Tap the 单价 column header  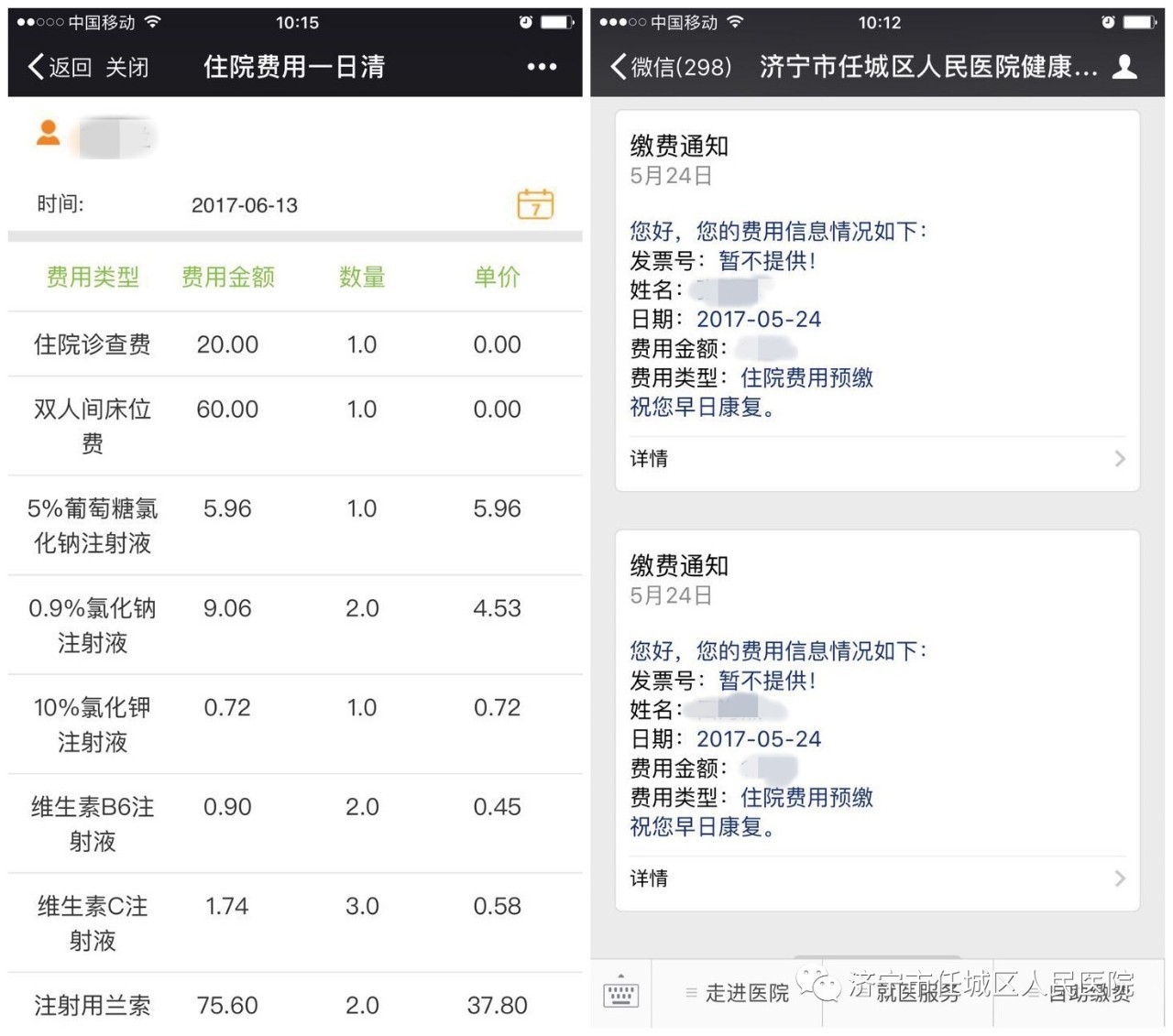pyautogui.click(x=498, y=277)
